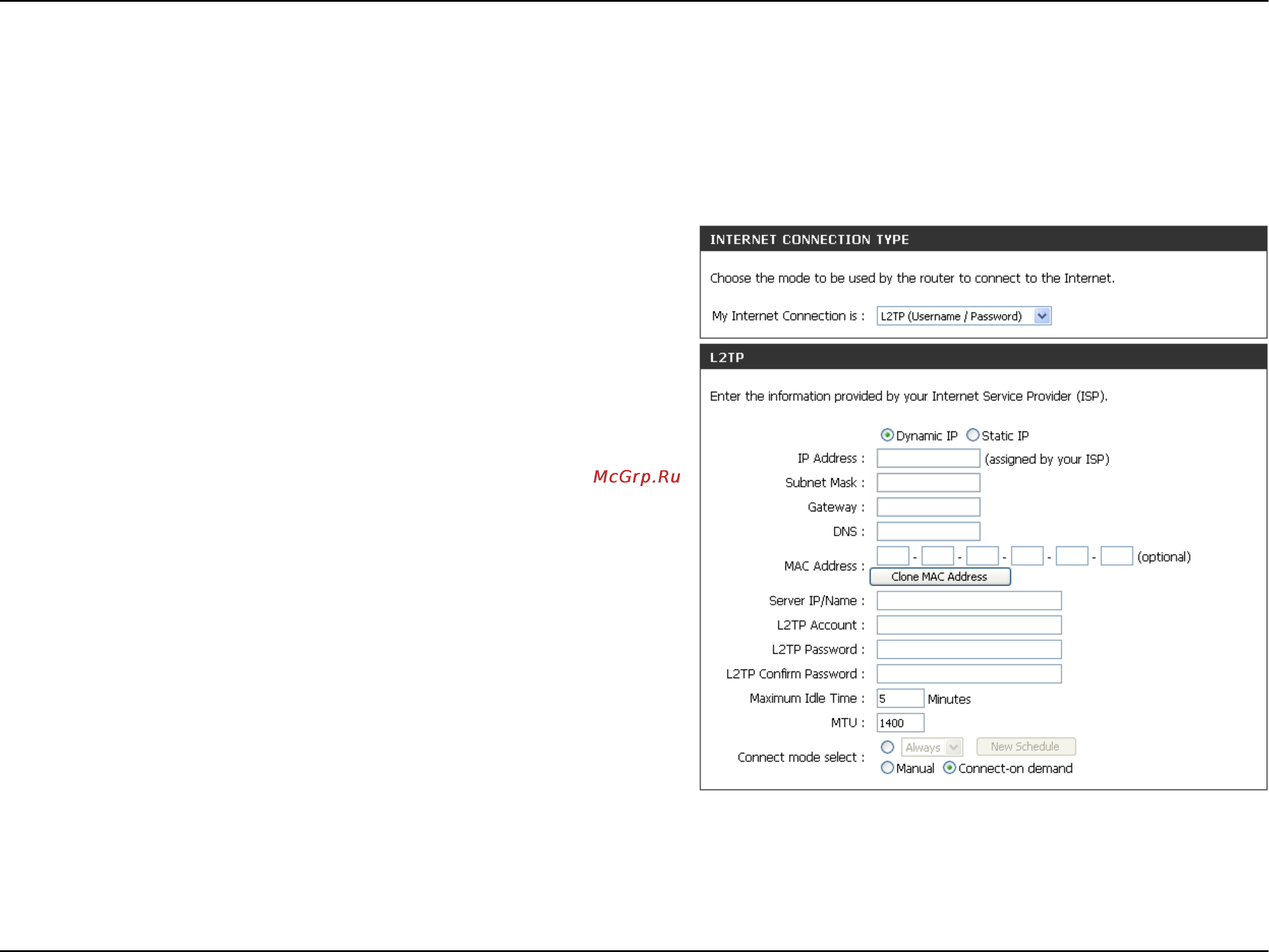Screen dimensions: 1269x952
Task: Select the Connect-on demand radio button
Action: [950, 768]
